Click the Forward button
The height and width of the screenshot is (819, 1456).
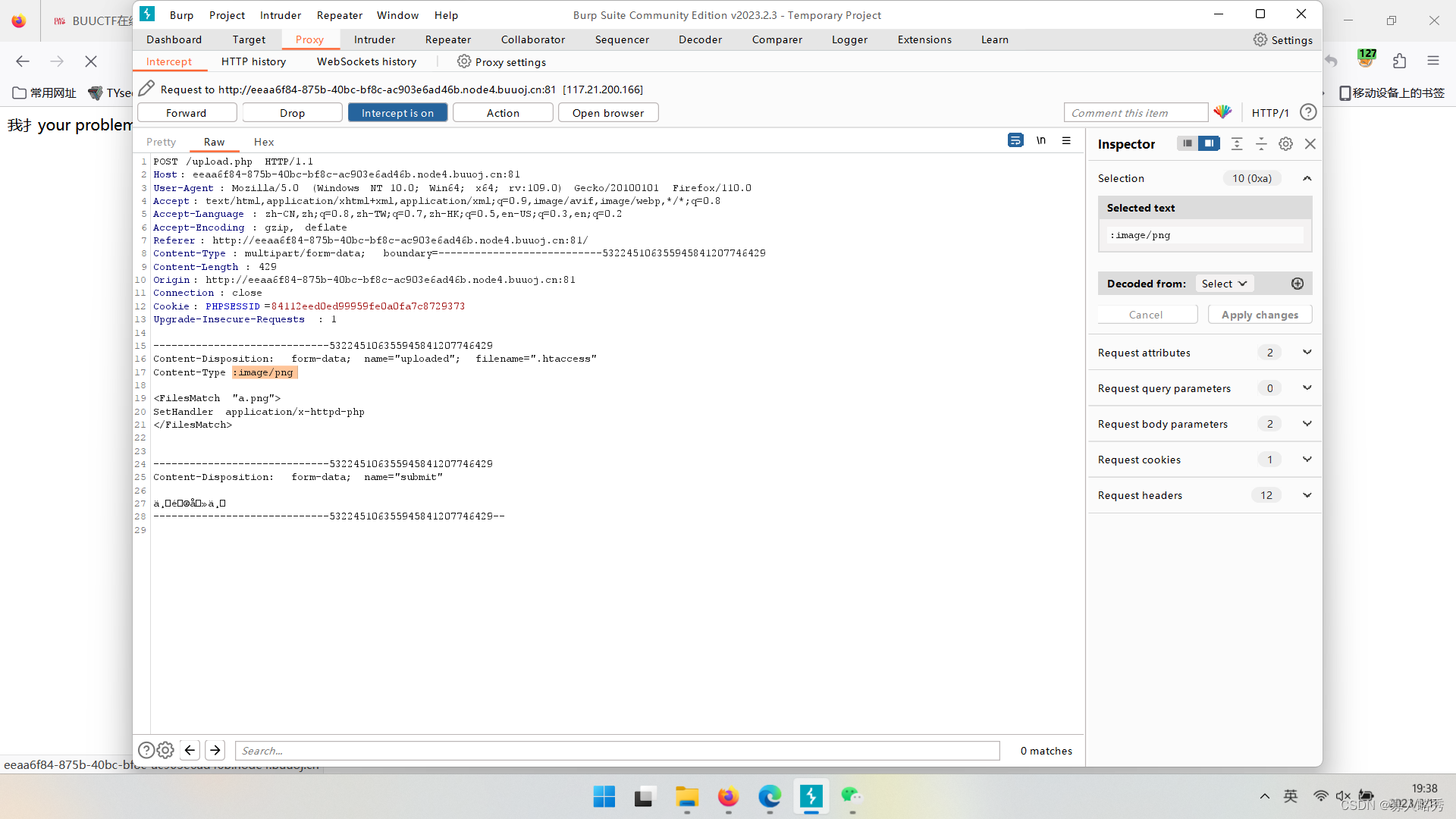[x=187, y=113]
